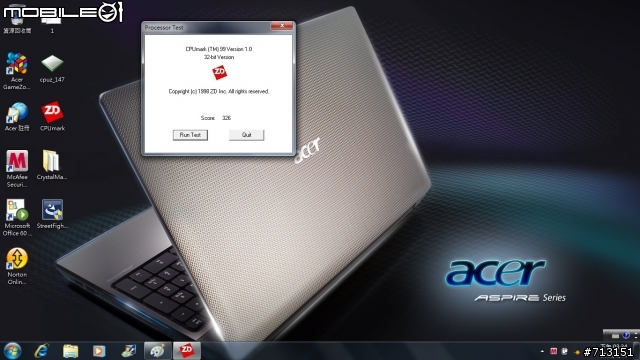Open Norton Online desktop shortcut
Image resolution: width=640 pixels, height=360 pixels.
tap(17, 266)
